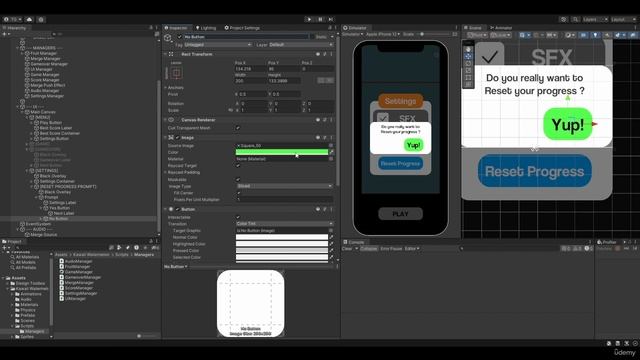Click the Width input field
Screen dimensions: 640x360
coord(251,81)
